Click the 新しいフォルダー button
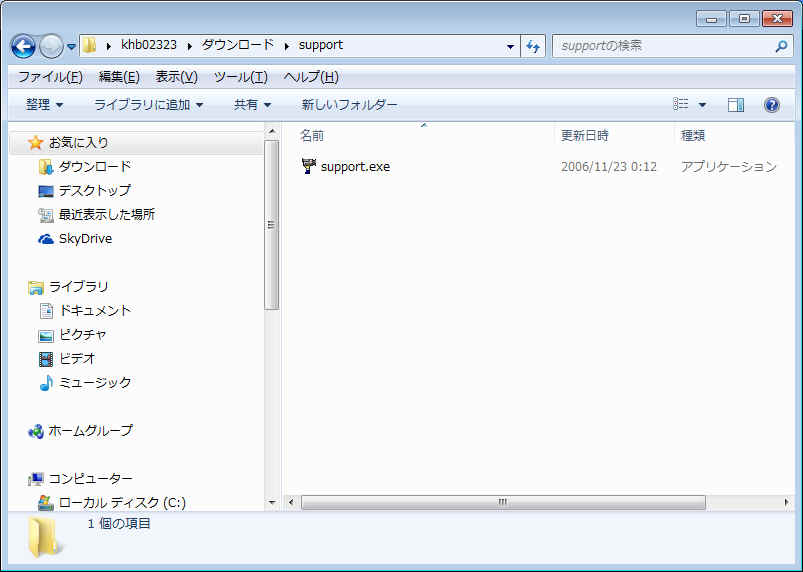Image resolution: width=803 pixels, height=572 pixels. coord(349,105)
